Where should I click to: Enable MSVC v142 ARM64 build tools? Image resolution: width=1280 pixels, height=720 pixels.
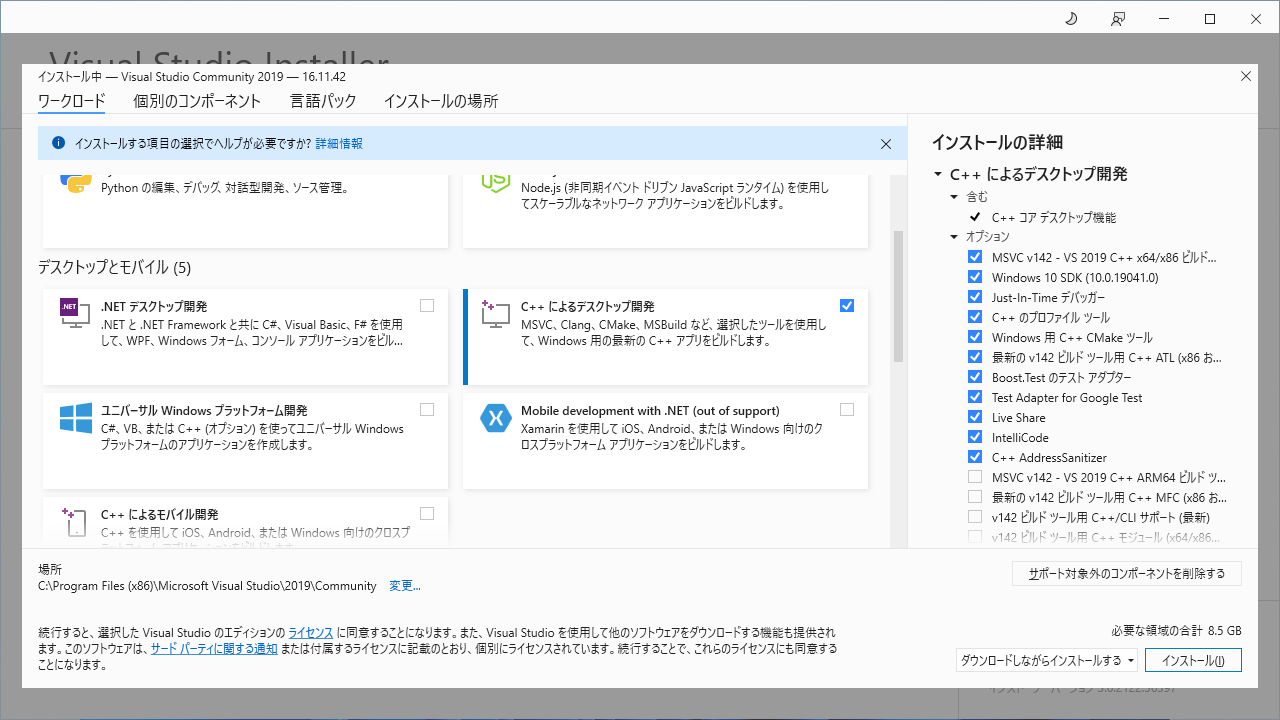tap(975, 476)
